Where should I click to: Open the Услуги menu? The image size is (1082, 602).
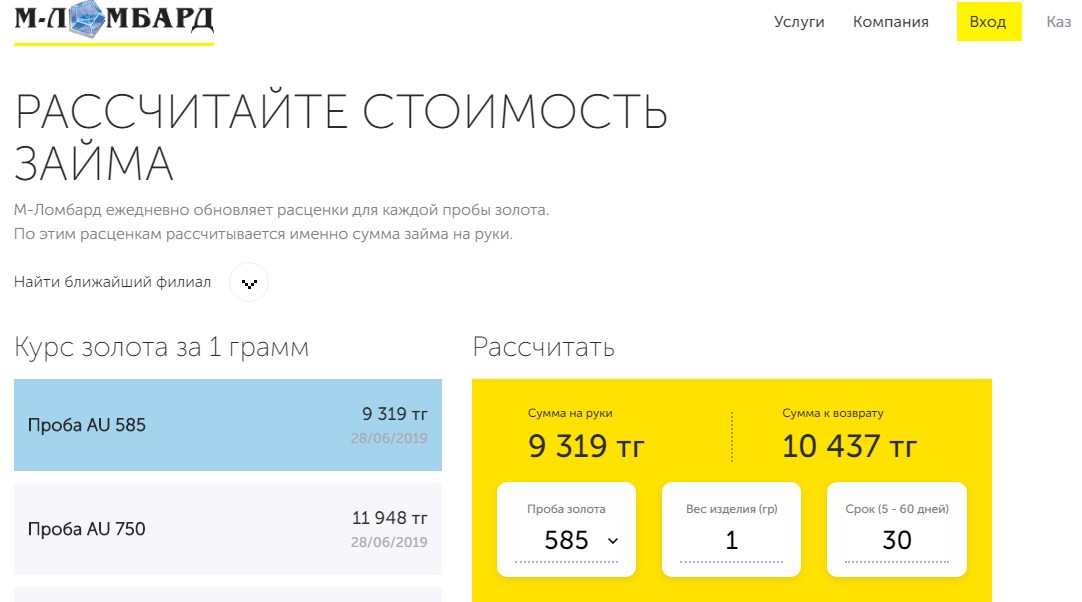point(799,22)
